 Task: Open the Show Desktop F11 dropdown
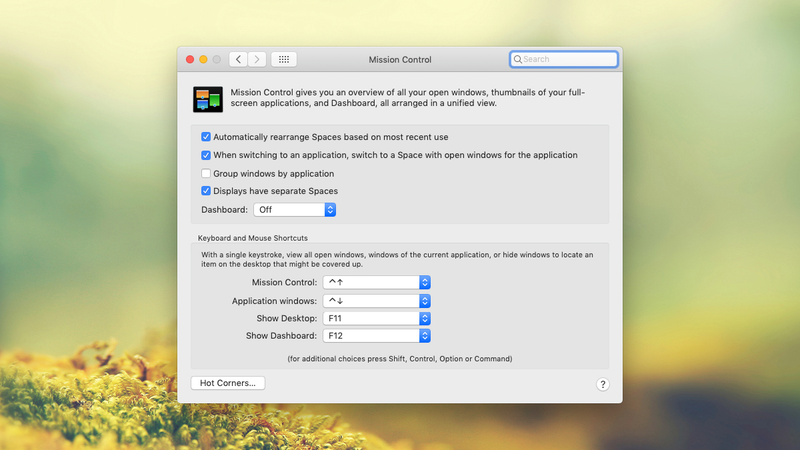(377, 318)
